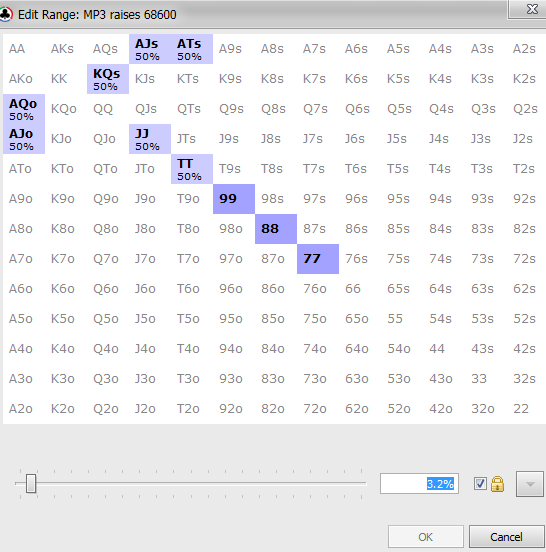Select the QQ hand cell
The width and height of the screenshot is (546, 552).
[108, 109]
